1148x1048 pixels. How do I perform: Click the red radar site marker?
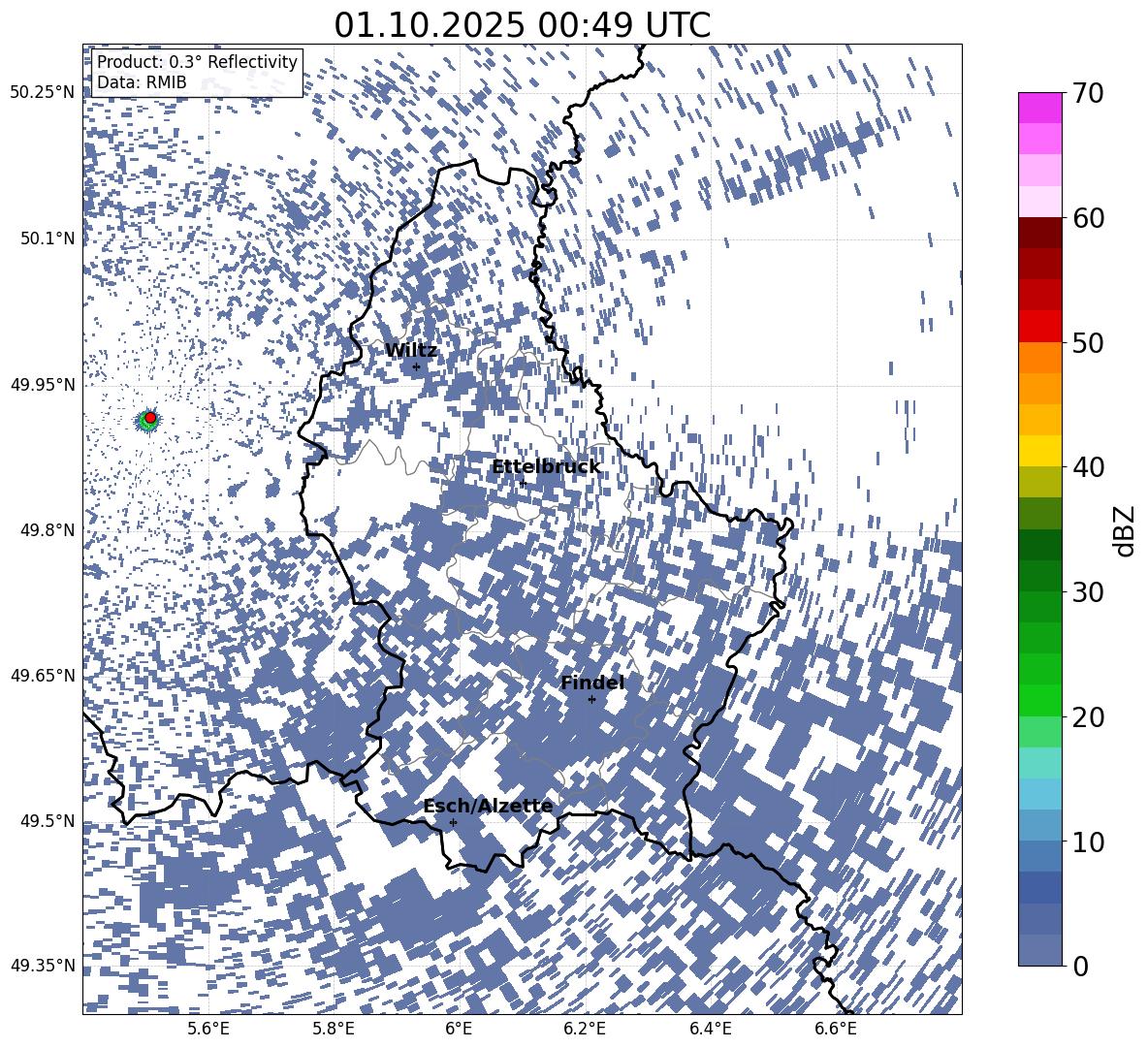(x=150, y=418)
